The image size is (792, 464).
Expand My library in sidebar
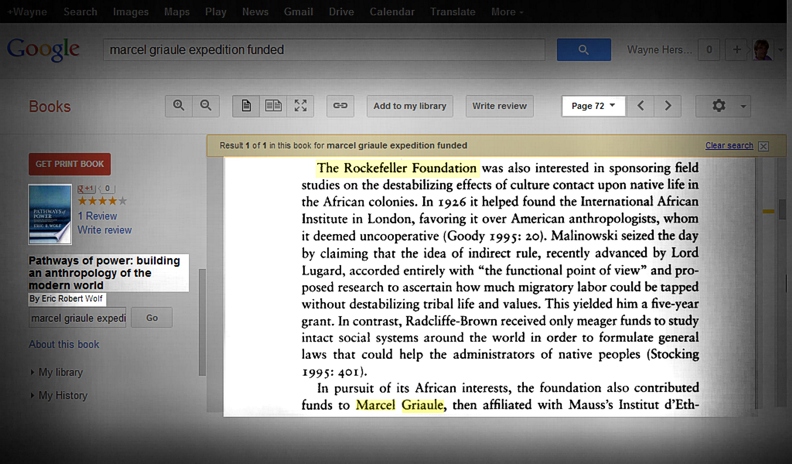60,372
